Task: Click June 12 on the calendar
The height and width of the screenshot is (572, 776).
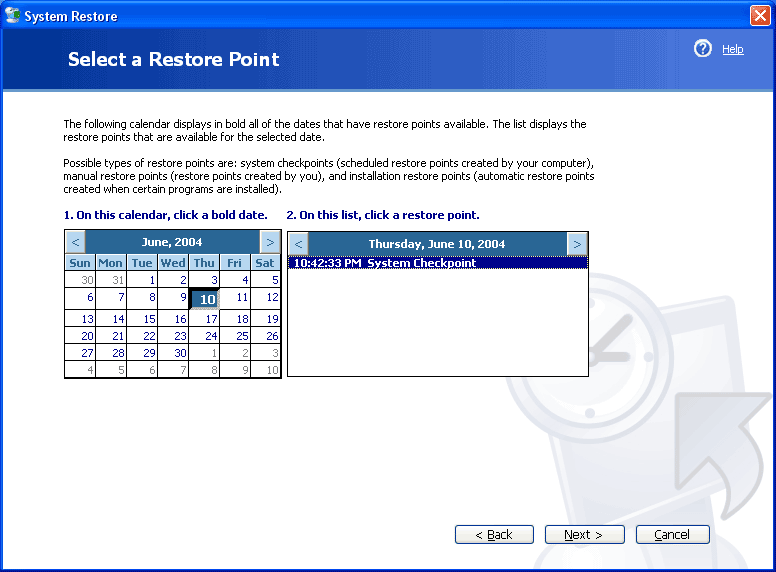Action: pos(266,299)
